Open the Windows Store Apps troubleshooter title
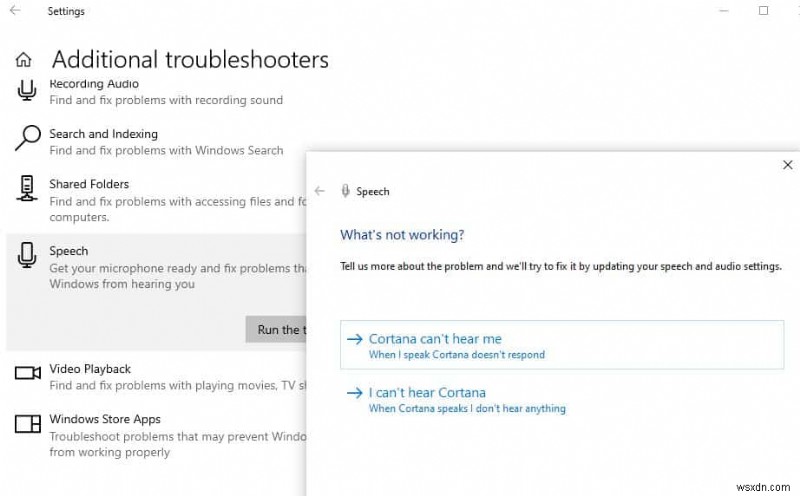The width and height of the screenshot is (800, 496). (105, 419)
